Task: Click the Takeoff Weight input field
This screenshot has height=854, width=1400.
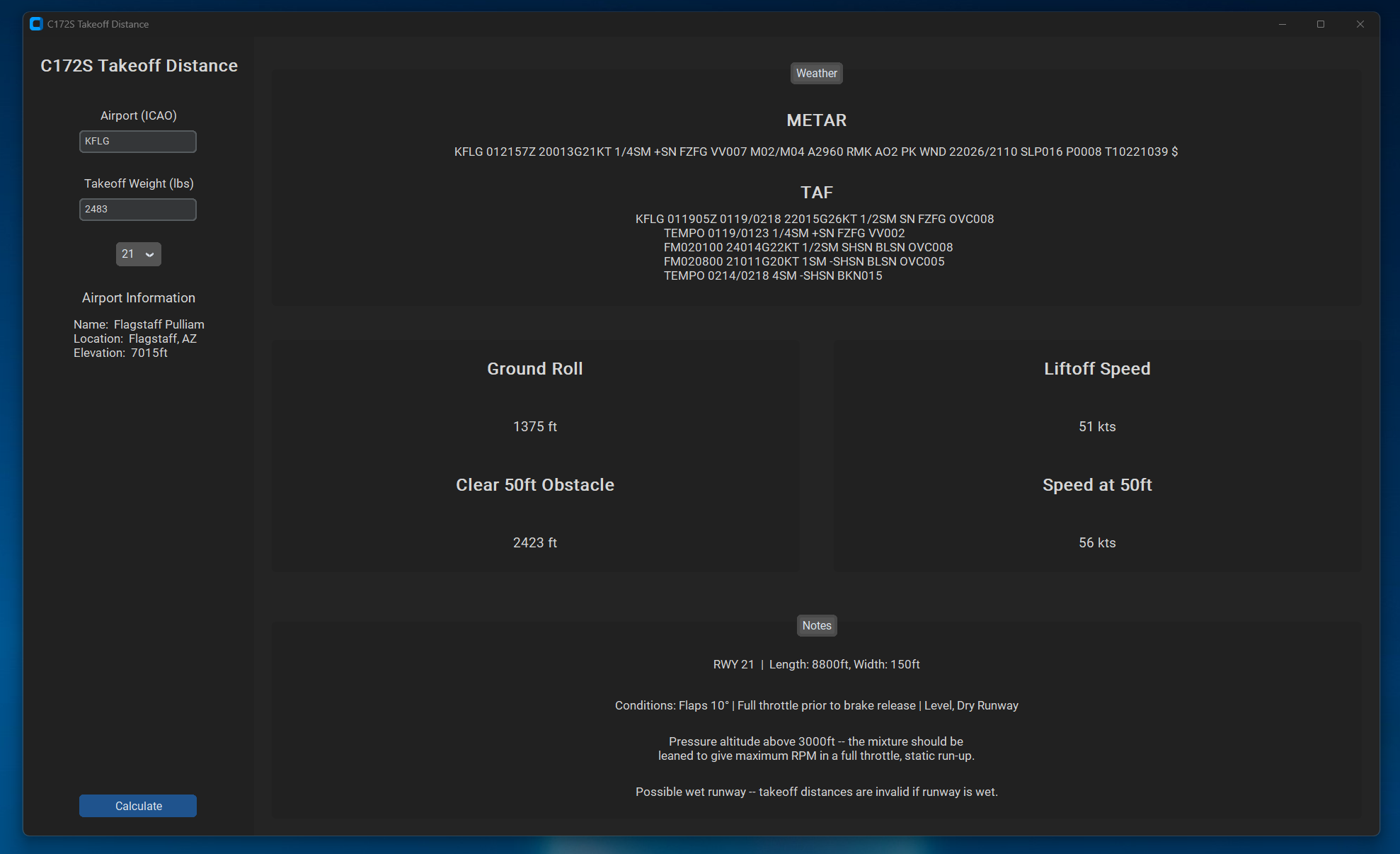Action: point(137,209)
